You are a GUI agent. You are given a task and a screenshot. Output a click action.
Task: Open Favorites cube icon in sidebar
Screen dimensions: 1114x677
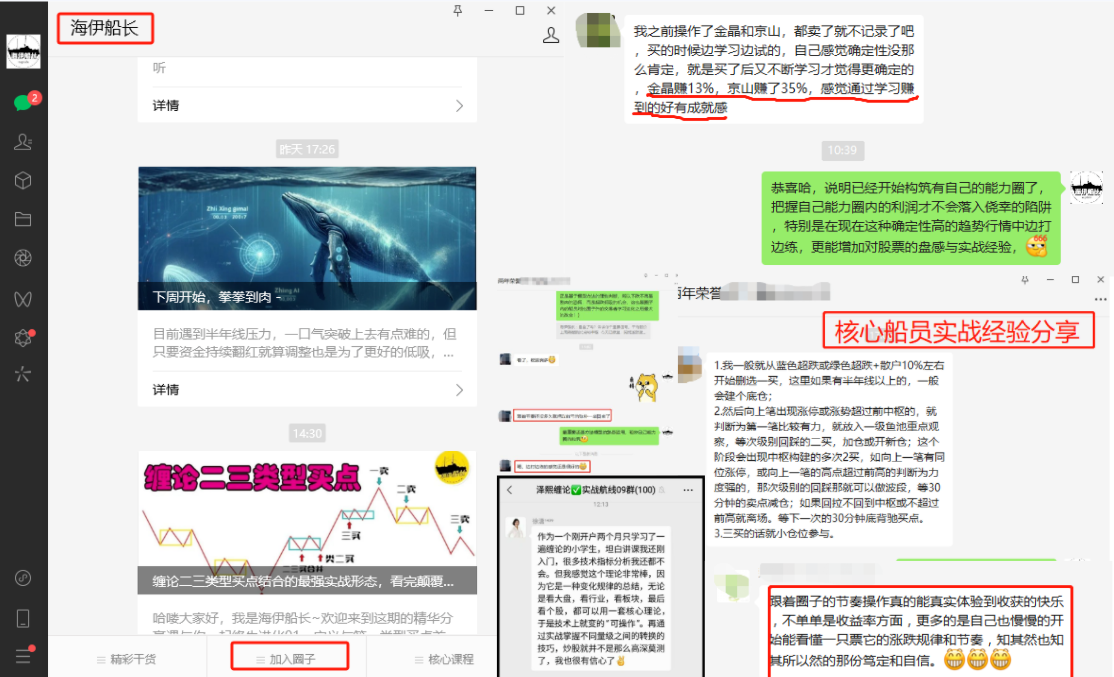23,181
